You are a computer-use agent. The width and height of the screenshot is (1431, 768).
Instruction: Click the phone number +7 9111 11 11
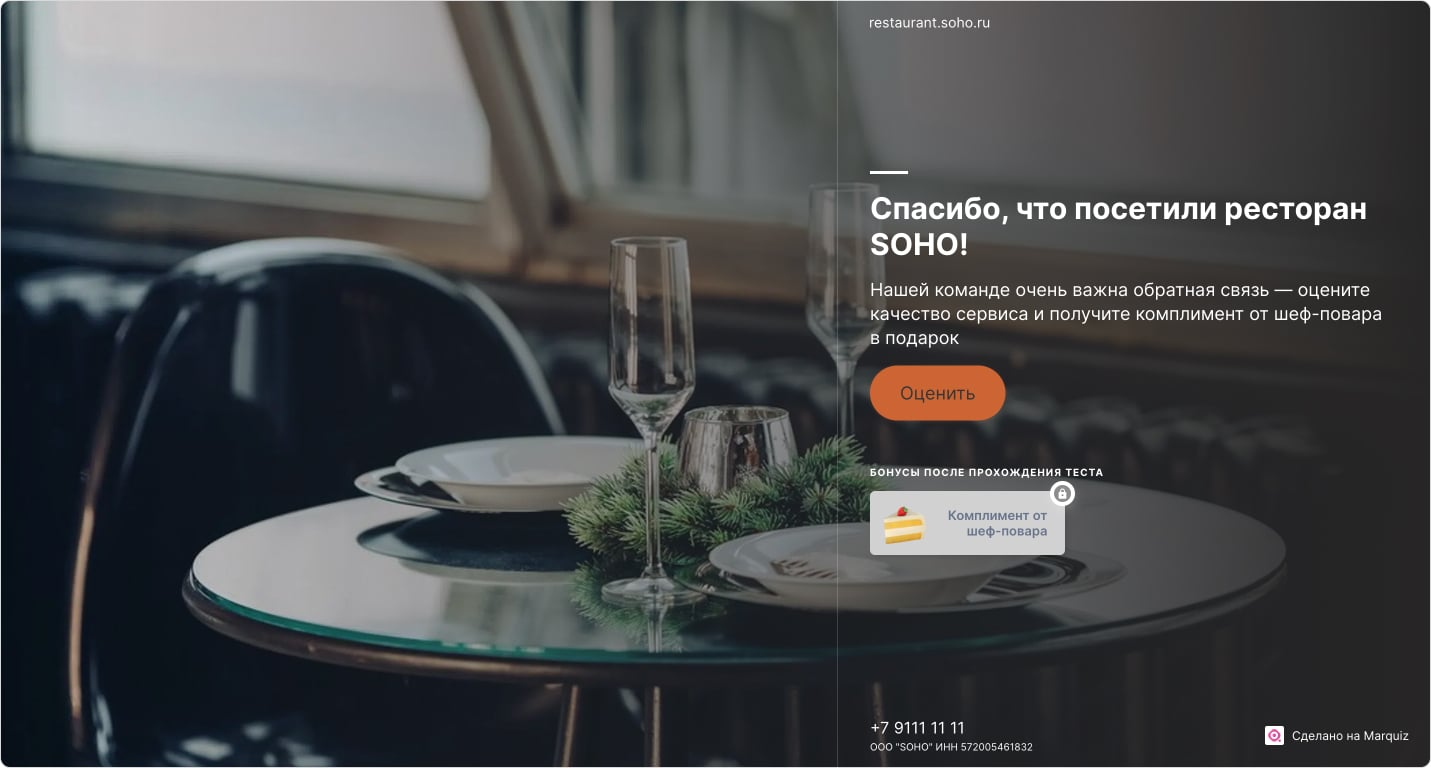(917, 728)
